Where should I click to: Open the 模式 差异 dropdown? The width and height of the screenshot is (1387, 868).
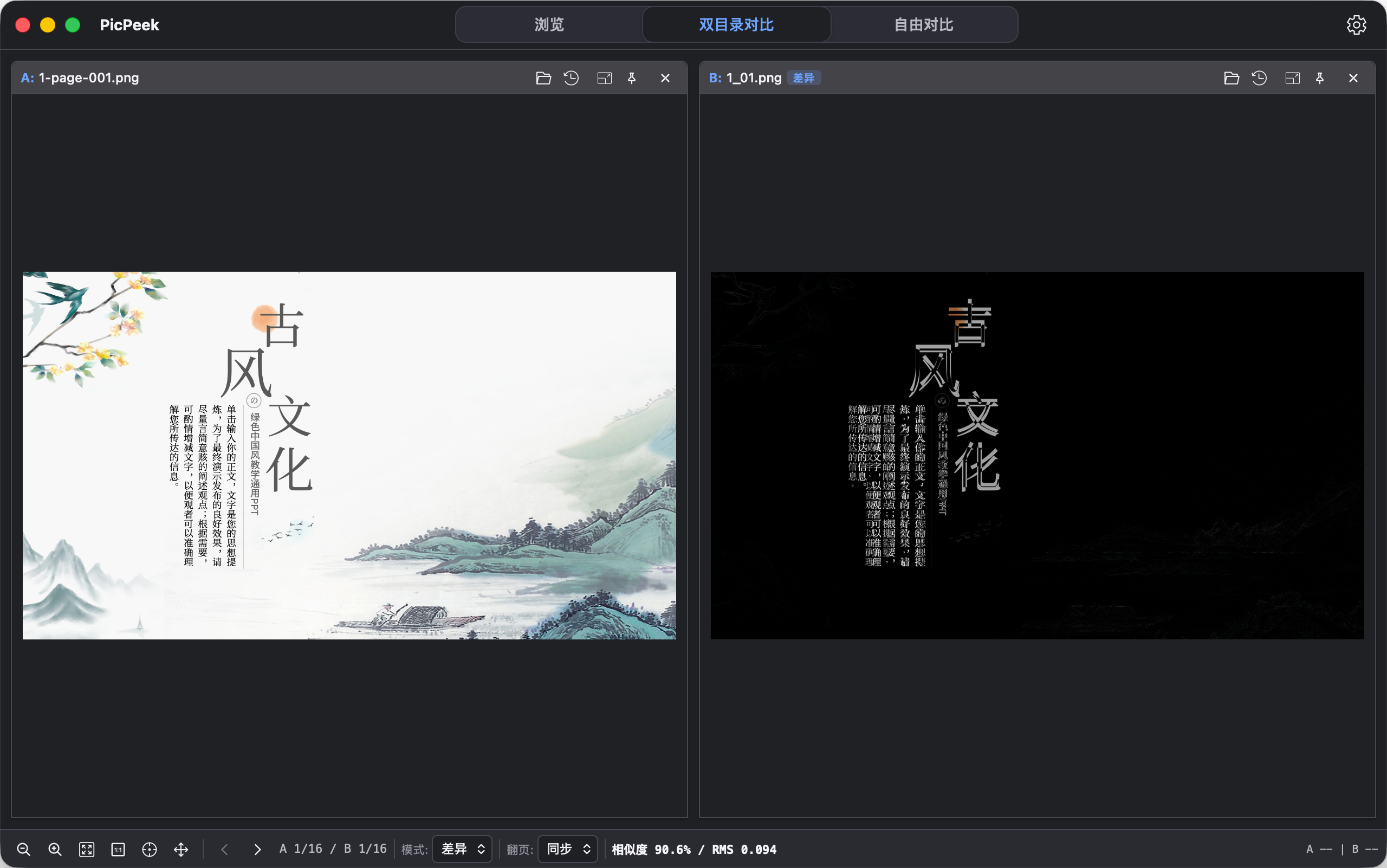tap(462, 849)
